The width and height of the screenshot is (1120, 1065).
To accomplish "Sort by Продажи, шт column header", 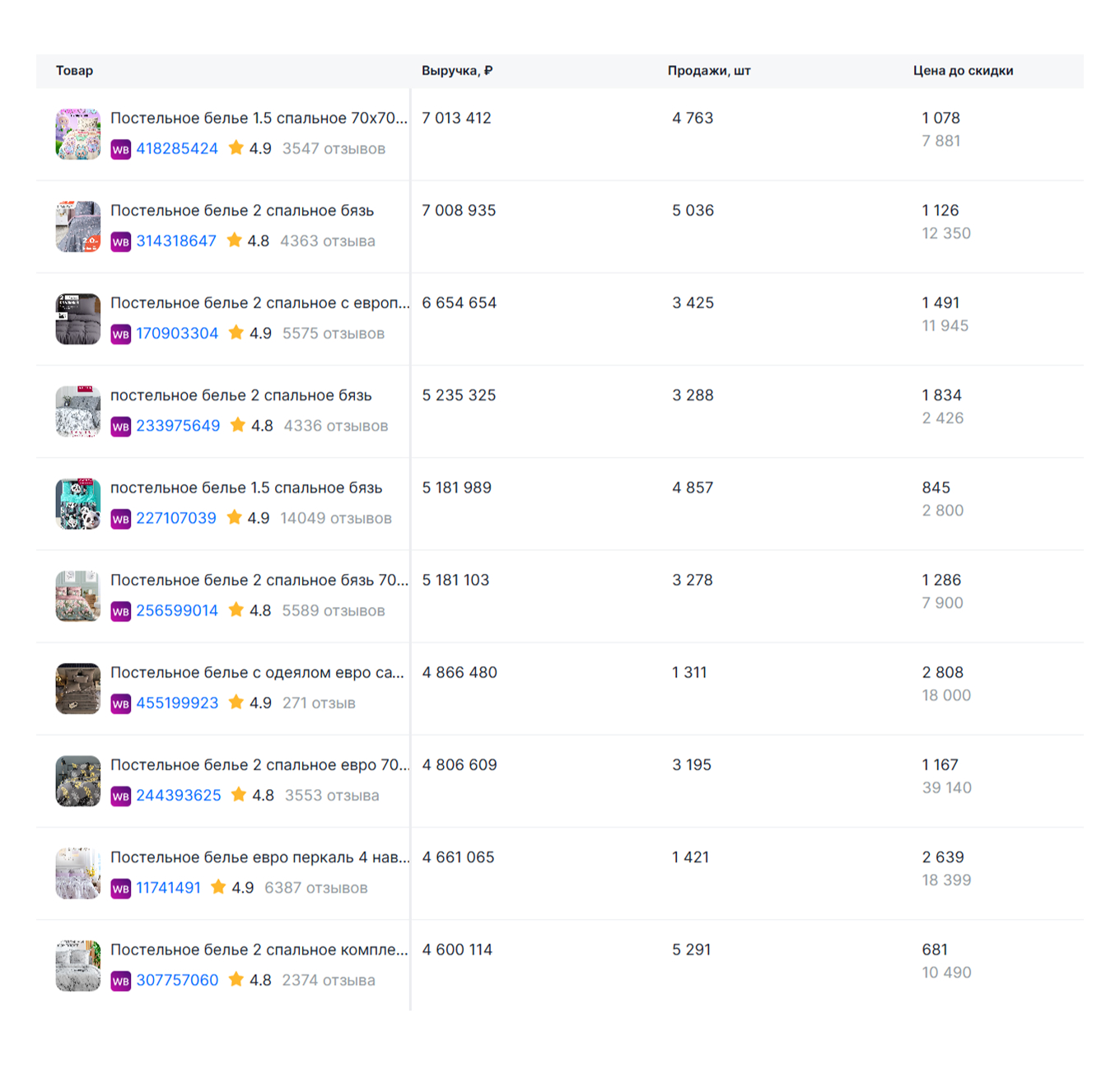I will click(708, 71).
